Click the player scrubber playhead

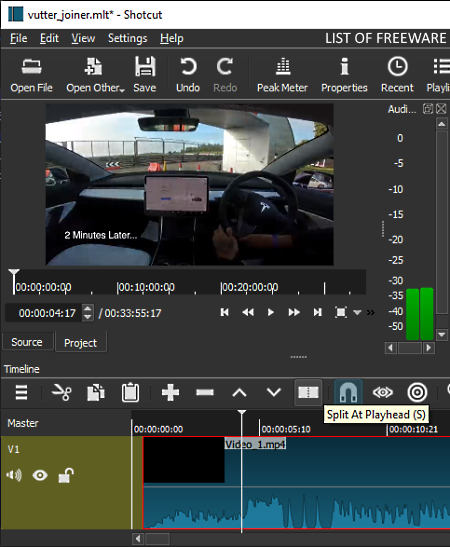(x=14, y=272)
